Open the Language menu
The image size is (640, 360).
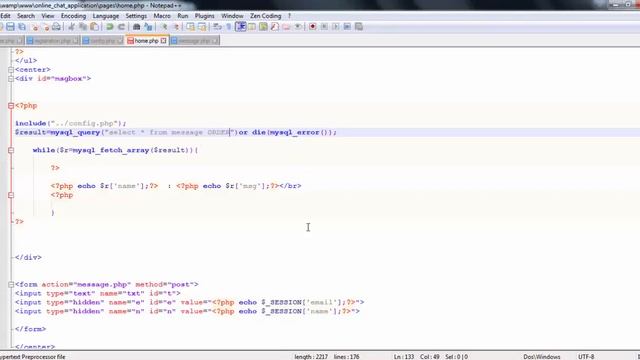pyautogui.click(x=106, y=16)
